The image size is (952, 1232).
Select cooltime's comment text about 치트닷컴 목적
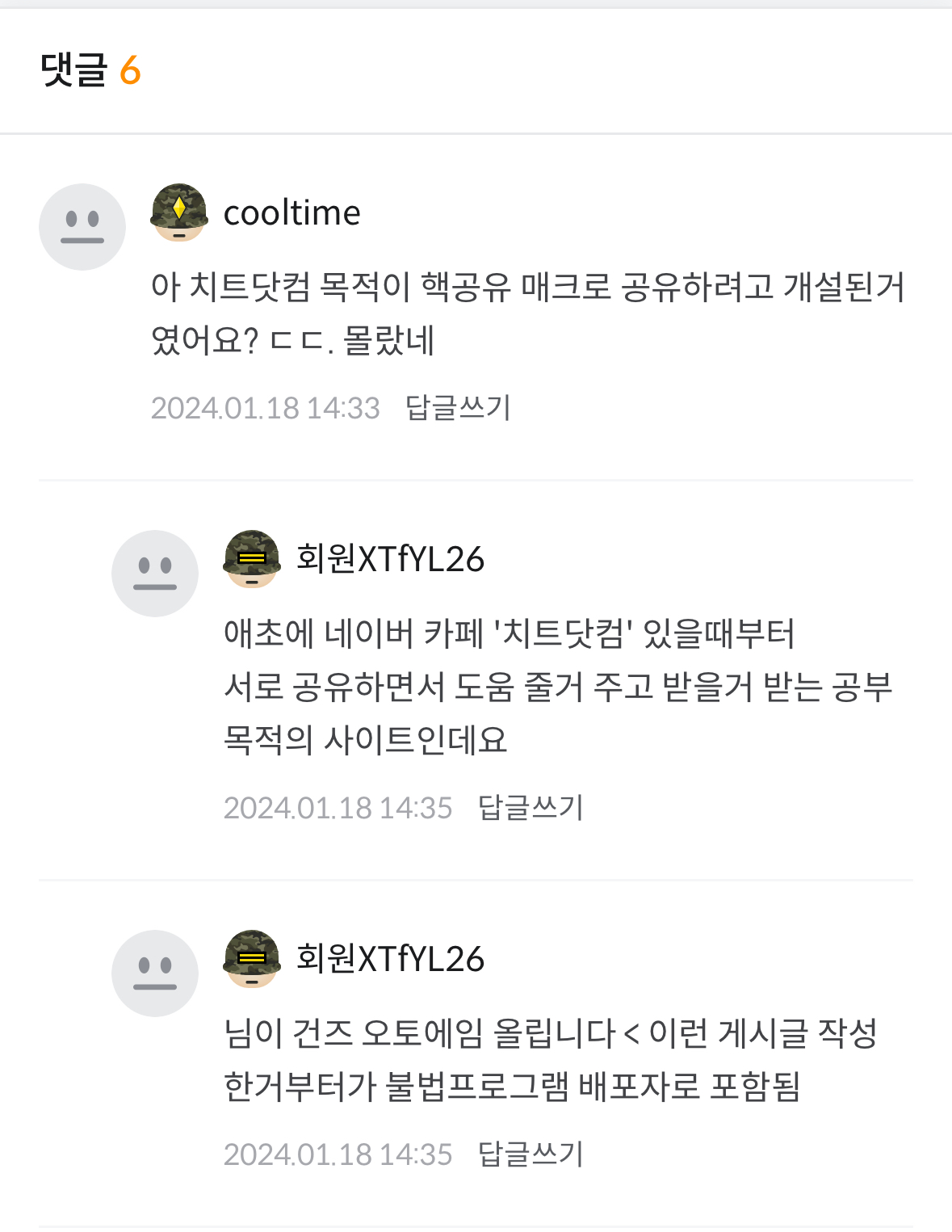click(x=526, y=313)
